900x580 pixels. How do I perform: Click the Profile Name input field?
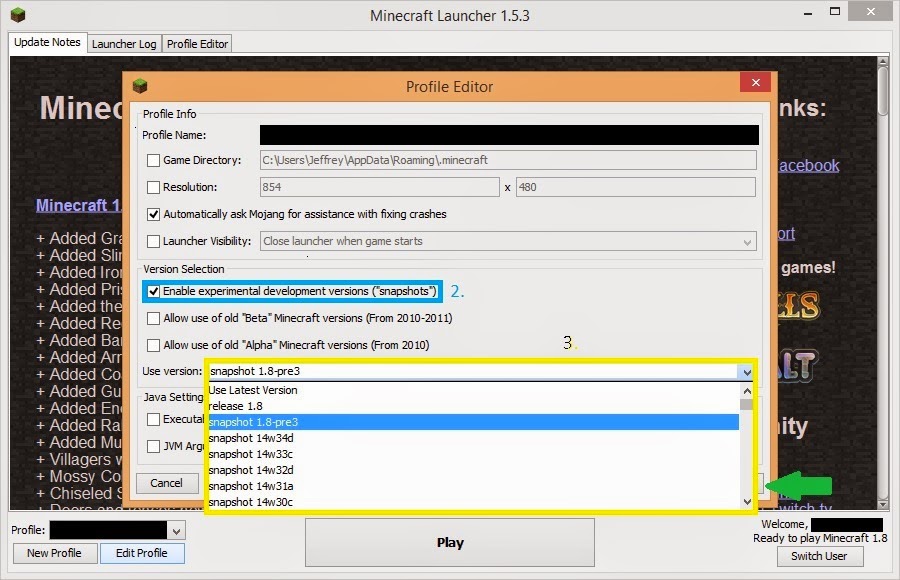point(509,136)
